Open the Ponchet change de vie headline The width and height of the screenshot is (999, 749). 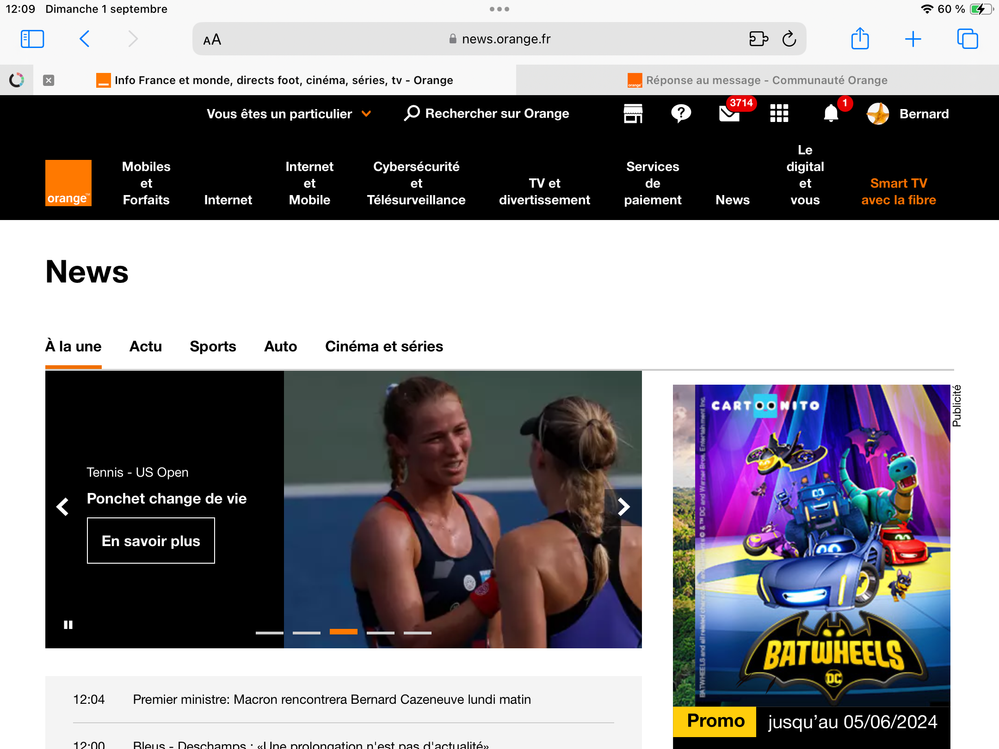166,499
